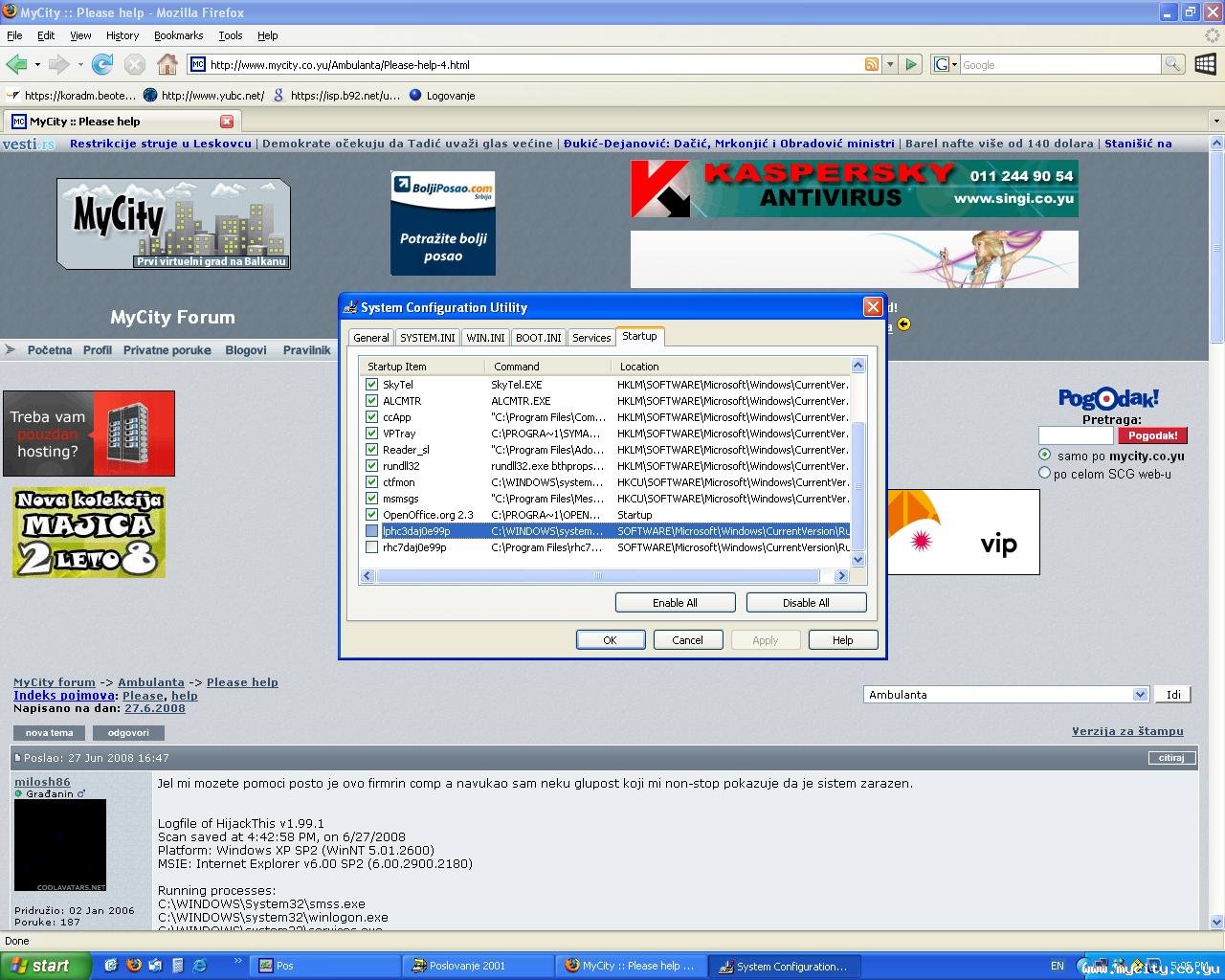
Task: Click the Pogodak! search button
Action: tap(1152, 435)
